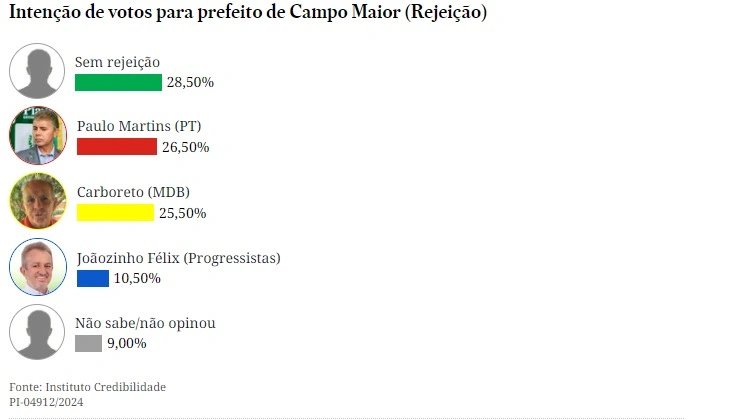The width and height of the screenshot is (751, 420).
Task: Click Joãozinho Félix candidate photo
Action: pos(37,266)
